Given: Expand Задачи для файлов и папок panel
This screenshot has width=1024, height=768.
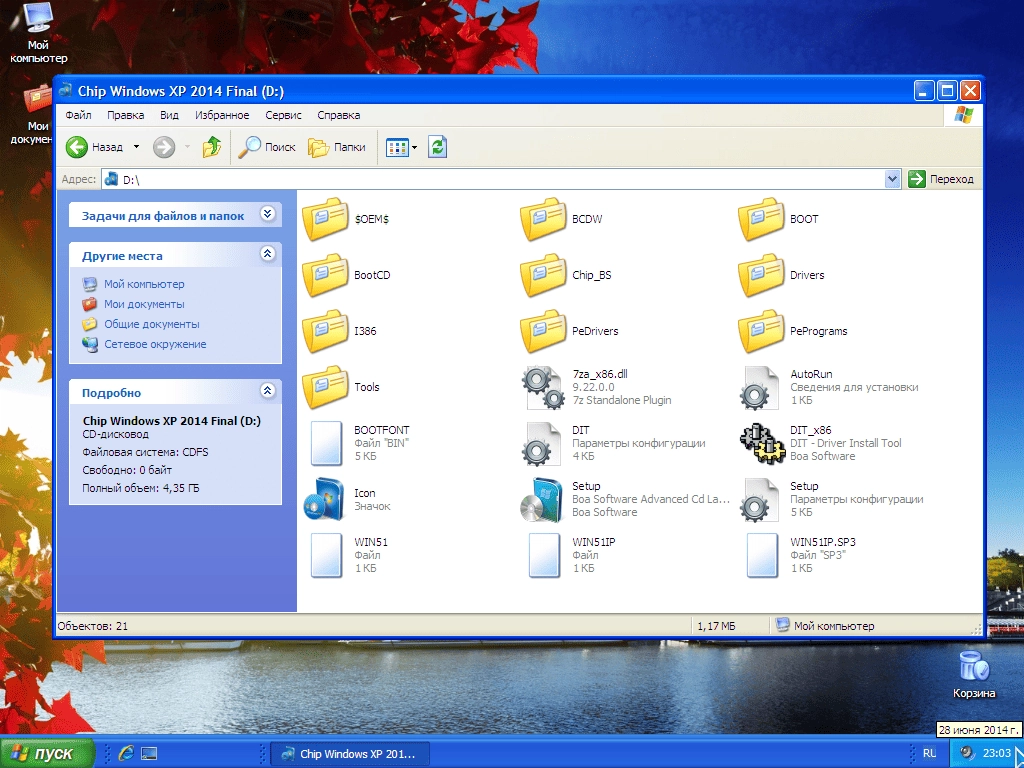Looking at the screenshot, I should 267,214.
